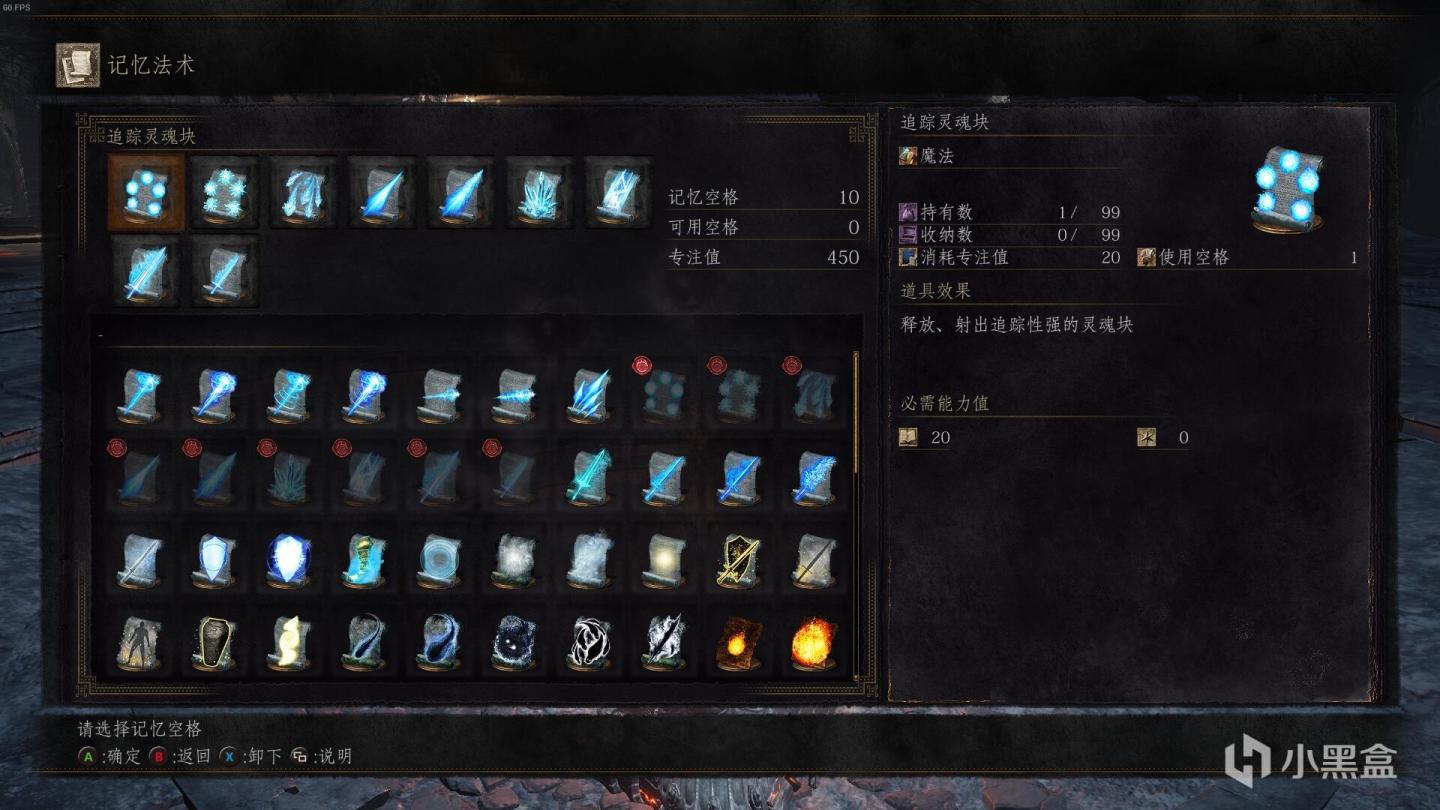Open the explanation toggle prompt
This screenshot has height=810, width=1440.
pos(321,757)
